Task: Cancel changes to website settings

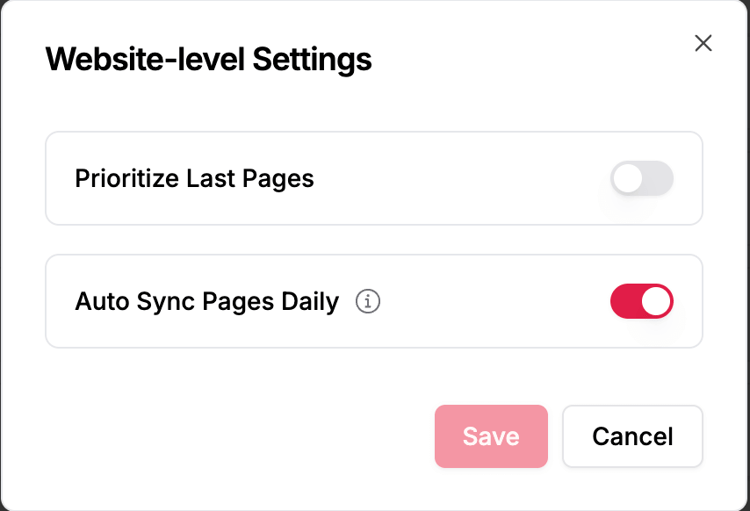Action: [632, 436]
